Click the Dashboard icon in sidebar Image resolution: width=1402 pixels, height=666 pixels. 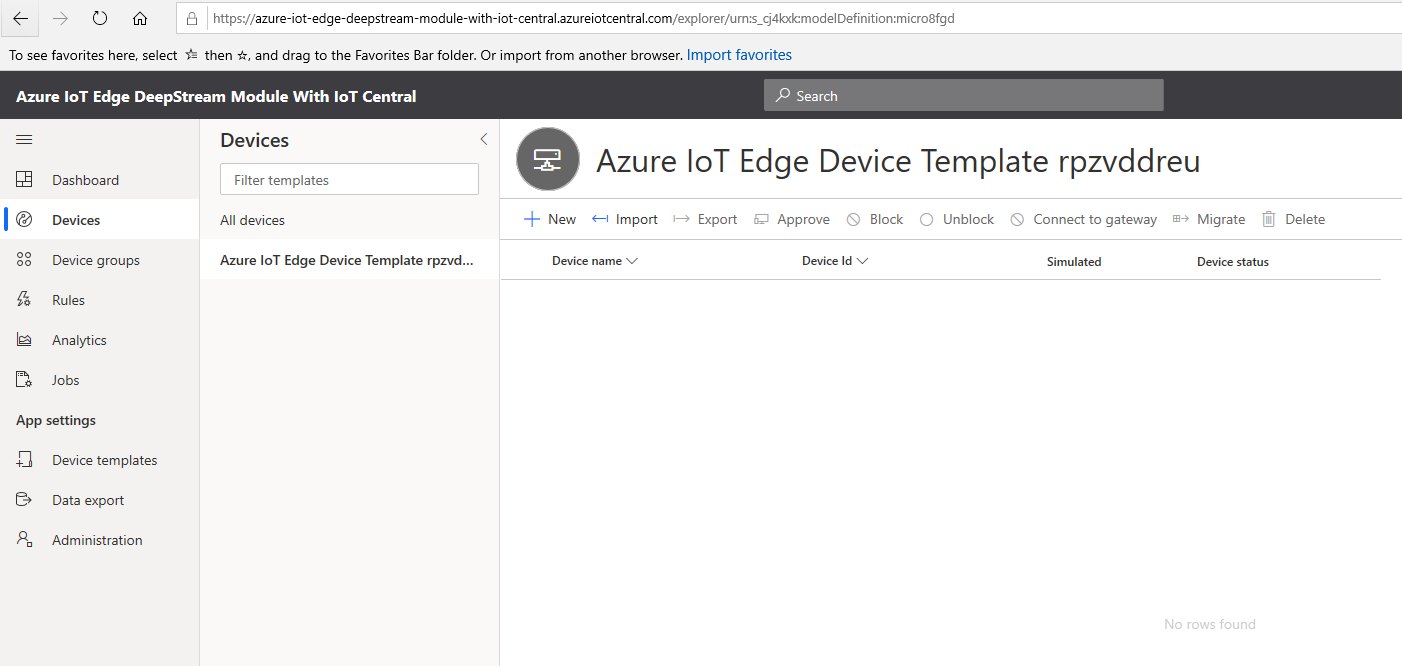click(25, 180)
